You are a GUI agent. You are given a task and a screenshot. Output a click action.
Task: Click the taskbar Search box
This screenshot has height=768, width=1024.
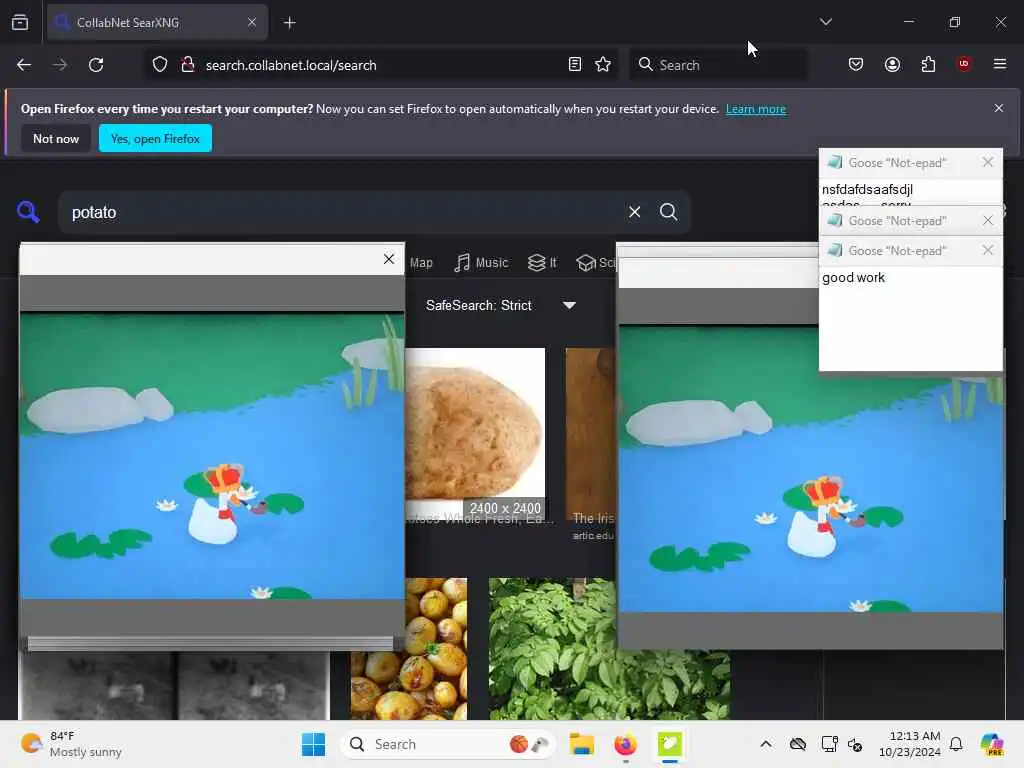tap(448, 744)
